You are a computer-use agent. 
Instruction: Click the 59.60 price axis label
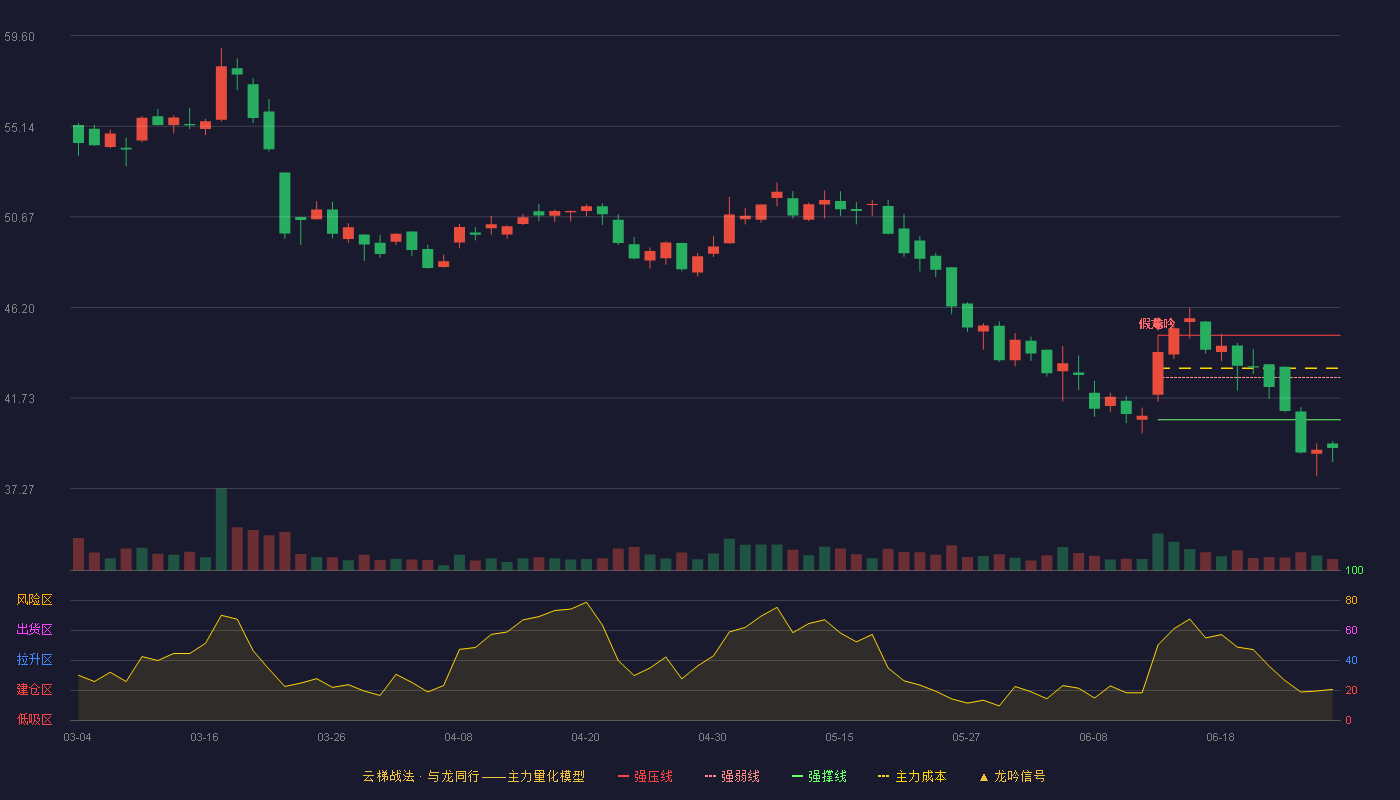click(19, 37)
